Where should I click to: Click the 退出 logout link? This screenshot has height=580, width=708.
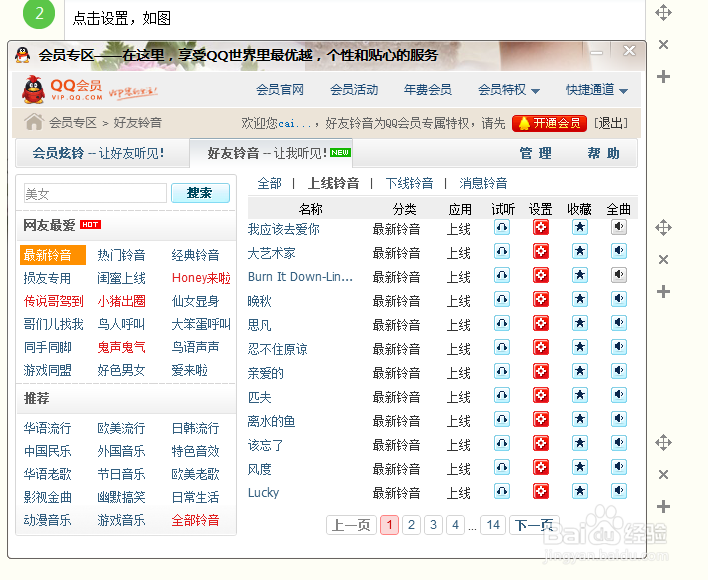(610, 123)
